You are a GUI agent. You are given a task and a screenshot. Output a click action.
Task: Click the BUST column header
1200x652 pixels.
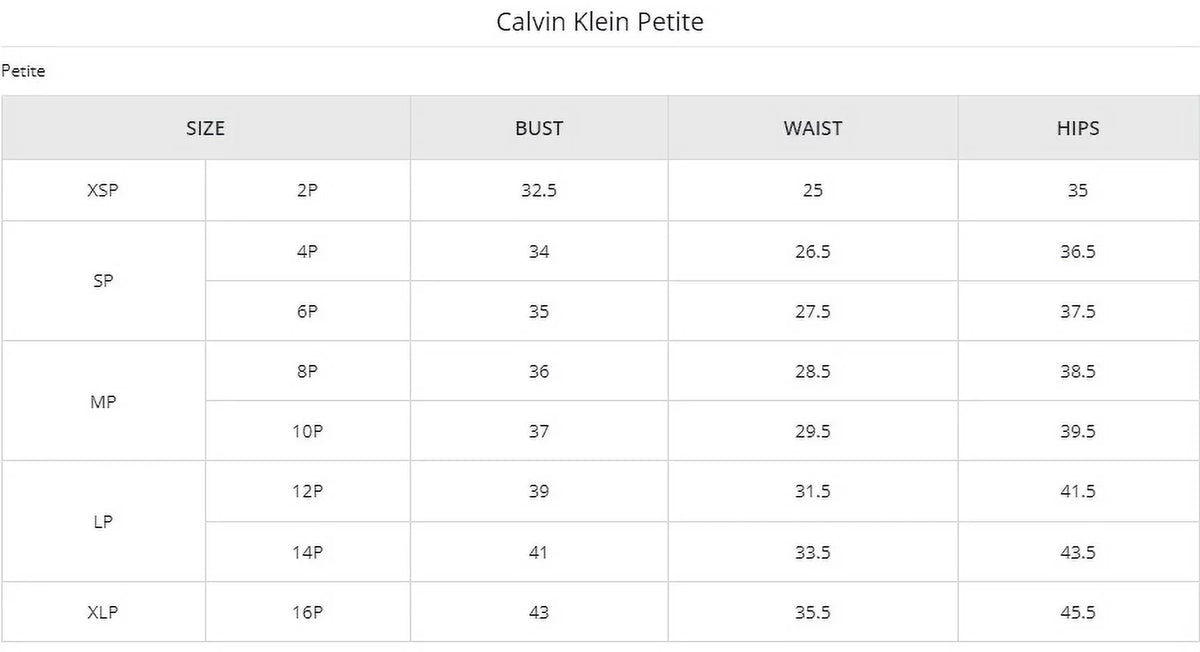tap(539, 128)
